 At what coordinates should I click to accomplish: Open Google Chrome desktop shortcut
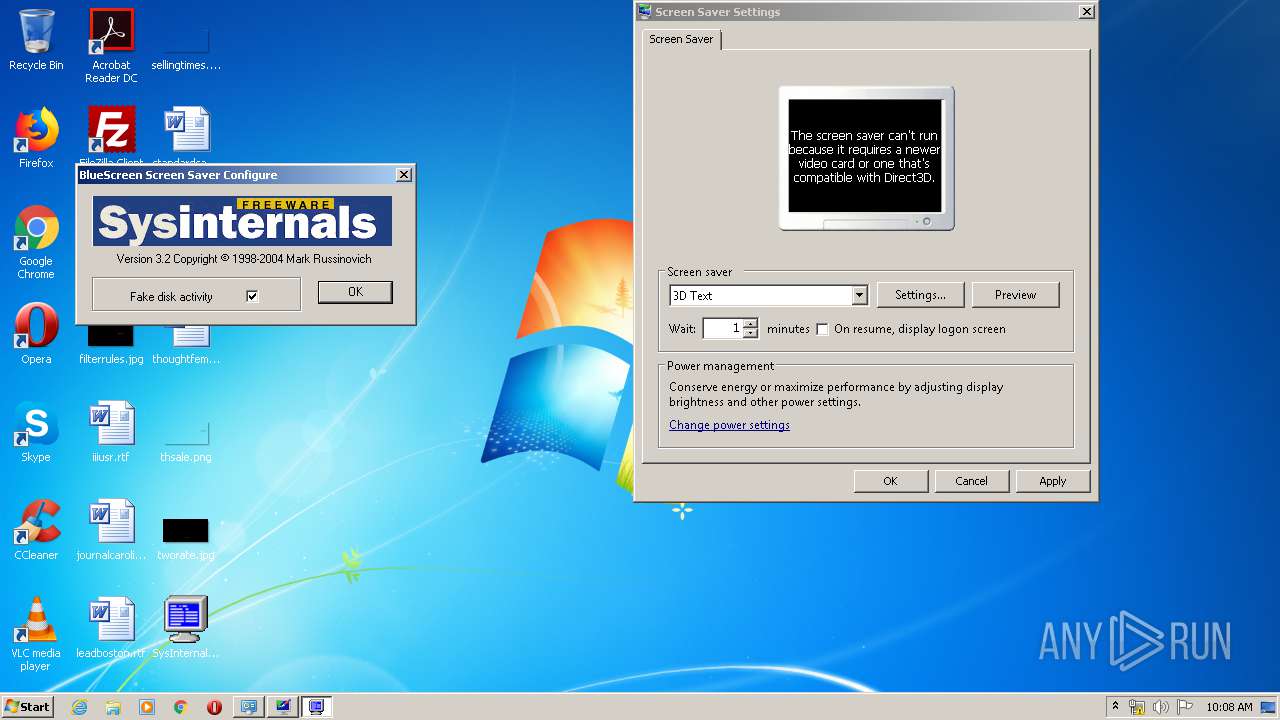click(x=36, y=243)
